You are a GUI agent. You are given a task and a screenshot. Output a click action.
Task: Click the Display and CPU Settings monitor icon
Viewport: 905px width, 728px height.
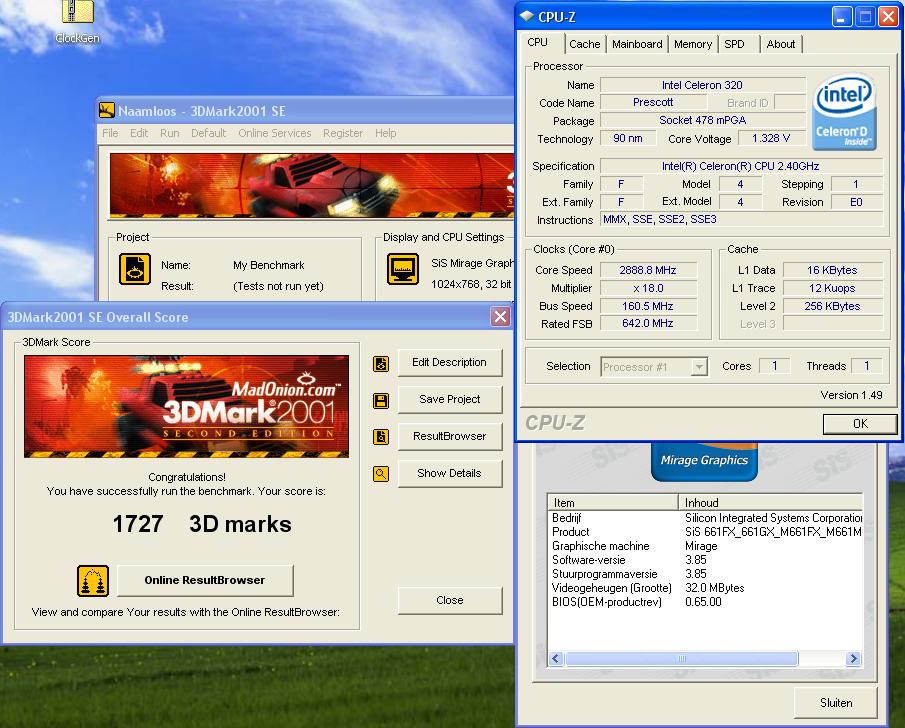point(403,269)
